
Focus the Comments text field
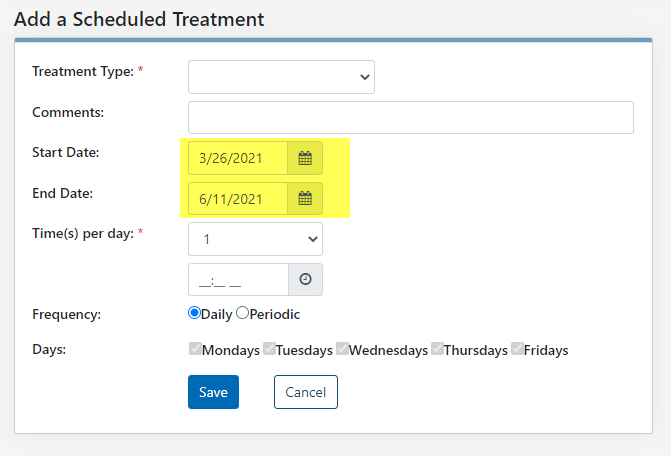(x=411, y=117)
